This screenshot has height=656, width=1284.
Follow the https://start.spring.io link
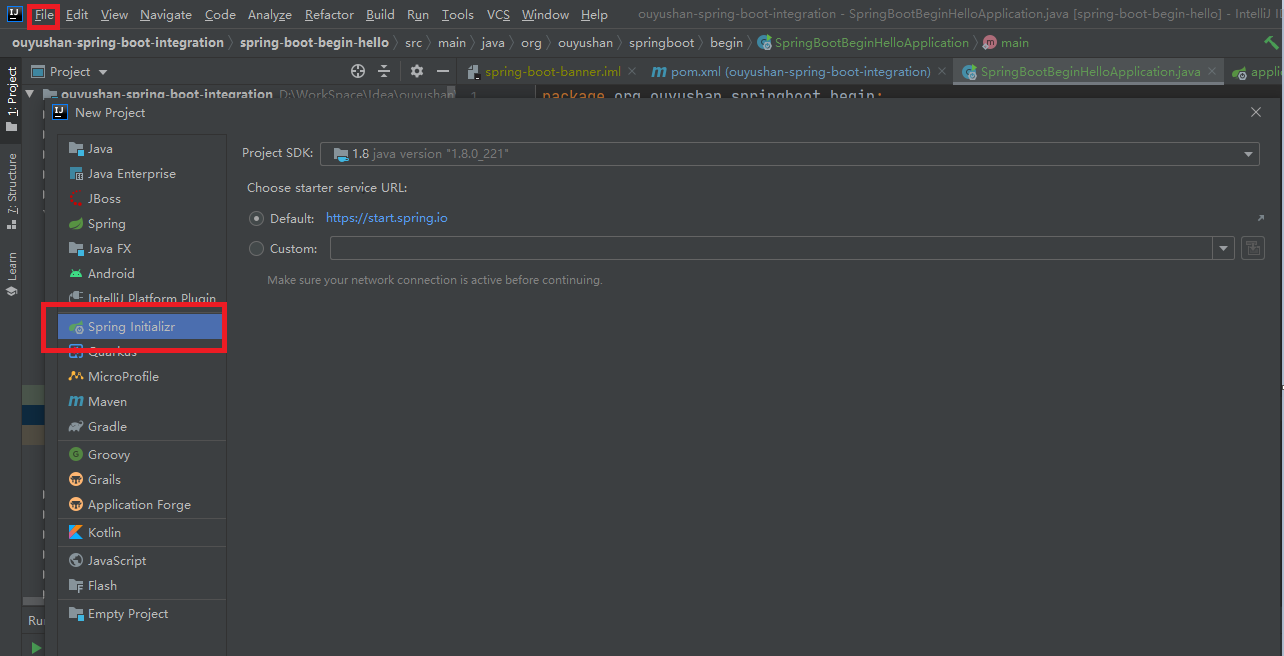[x=386, y=217]
